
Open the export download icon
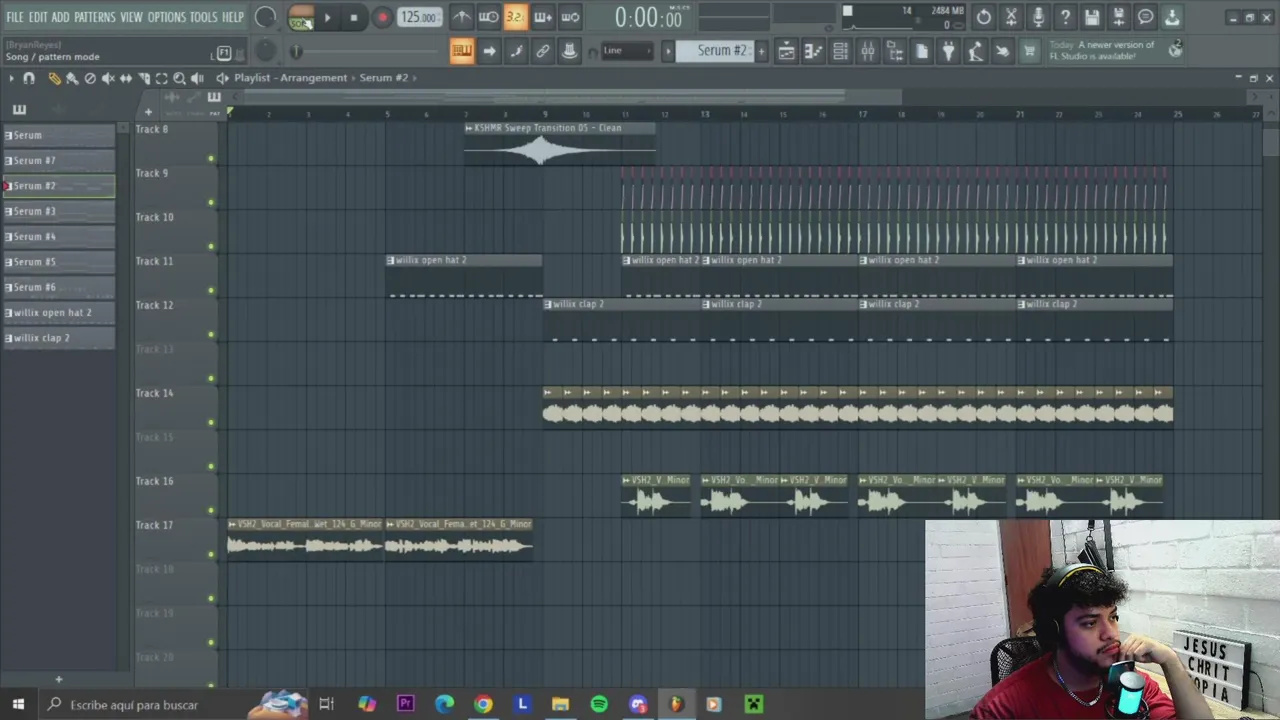1172,17
